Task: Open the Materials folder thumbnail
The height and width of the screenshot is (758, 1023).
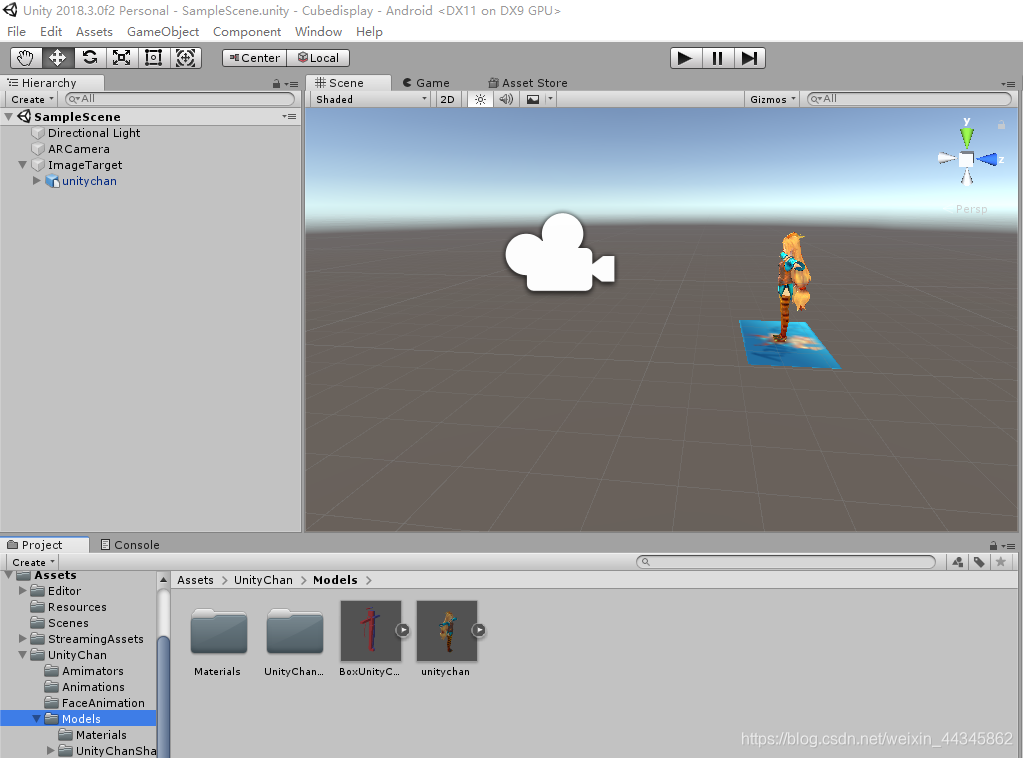Action: (219, 631)
